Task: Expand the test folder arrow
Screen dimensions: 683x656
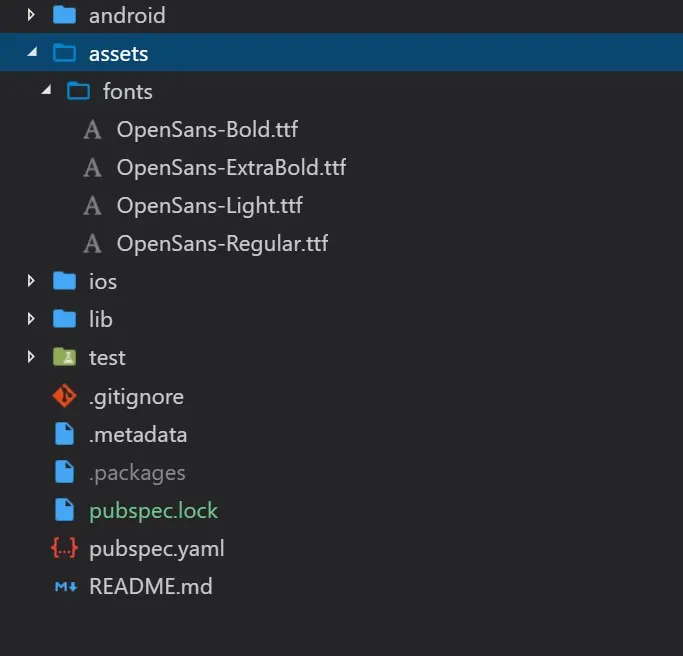Action: point(31,357)
